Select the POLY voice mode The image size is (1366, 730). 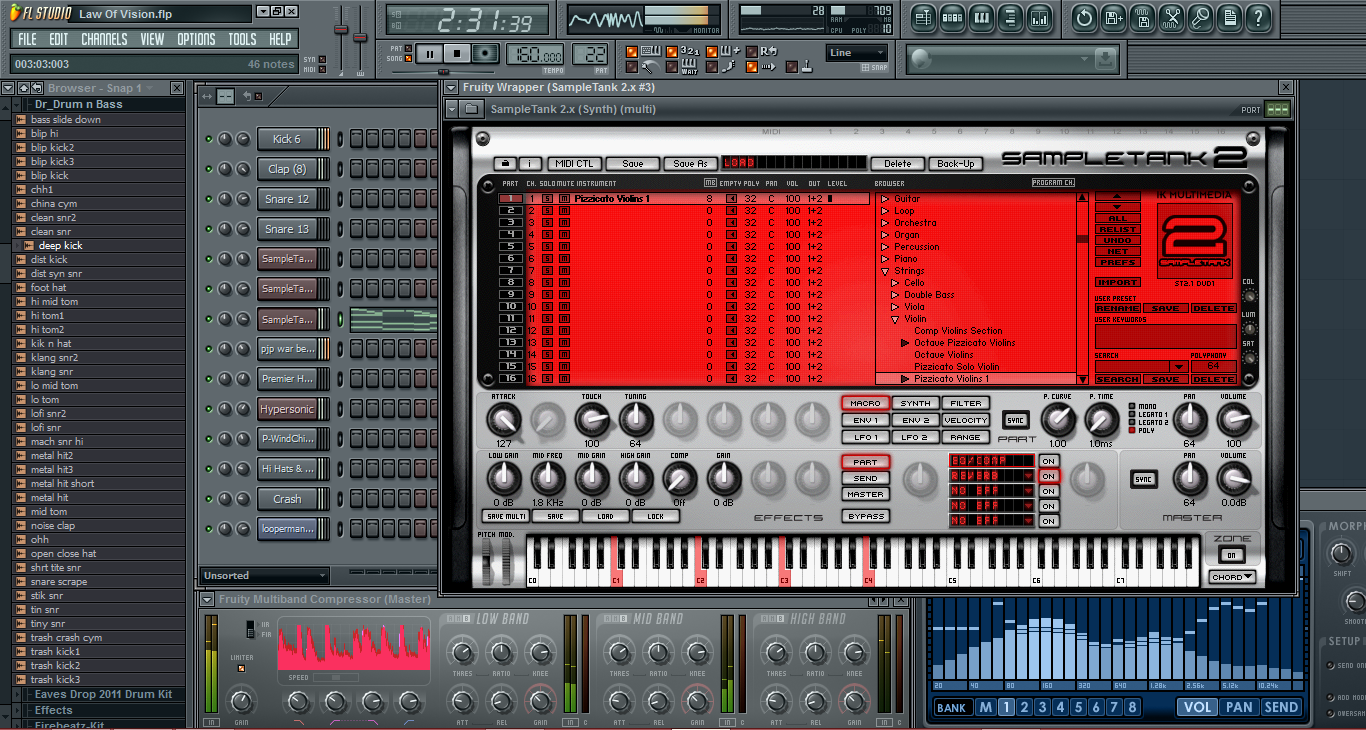click(1131, 430)
